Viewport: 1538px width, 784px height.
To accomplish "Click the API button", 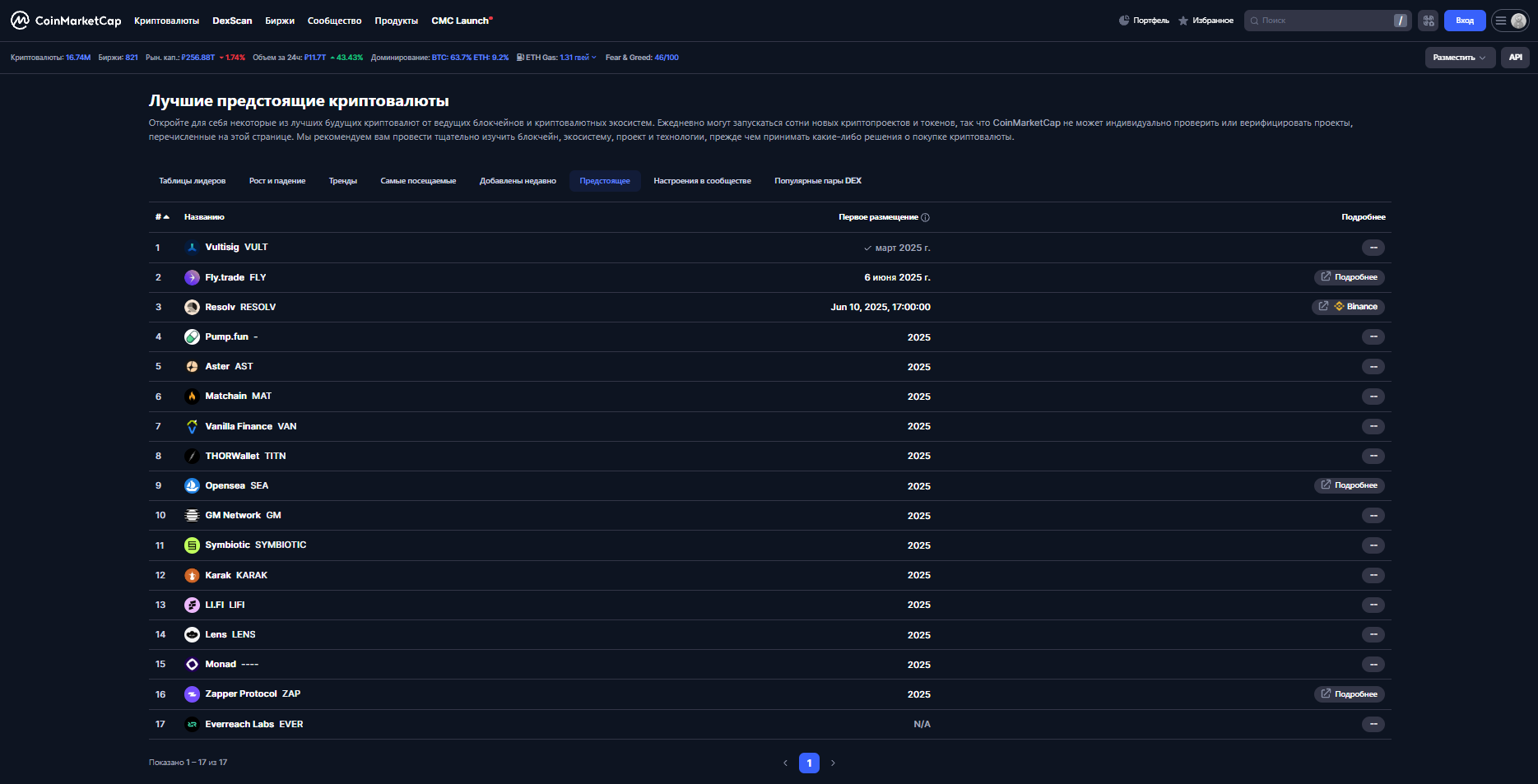I will 1515,58.
